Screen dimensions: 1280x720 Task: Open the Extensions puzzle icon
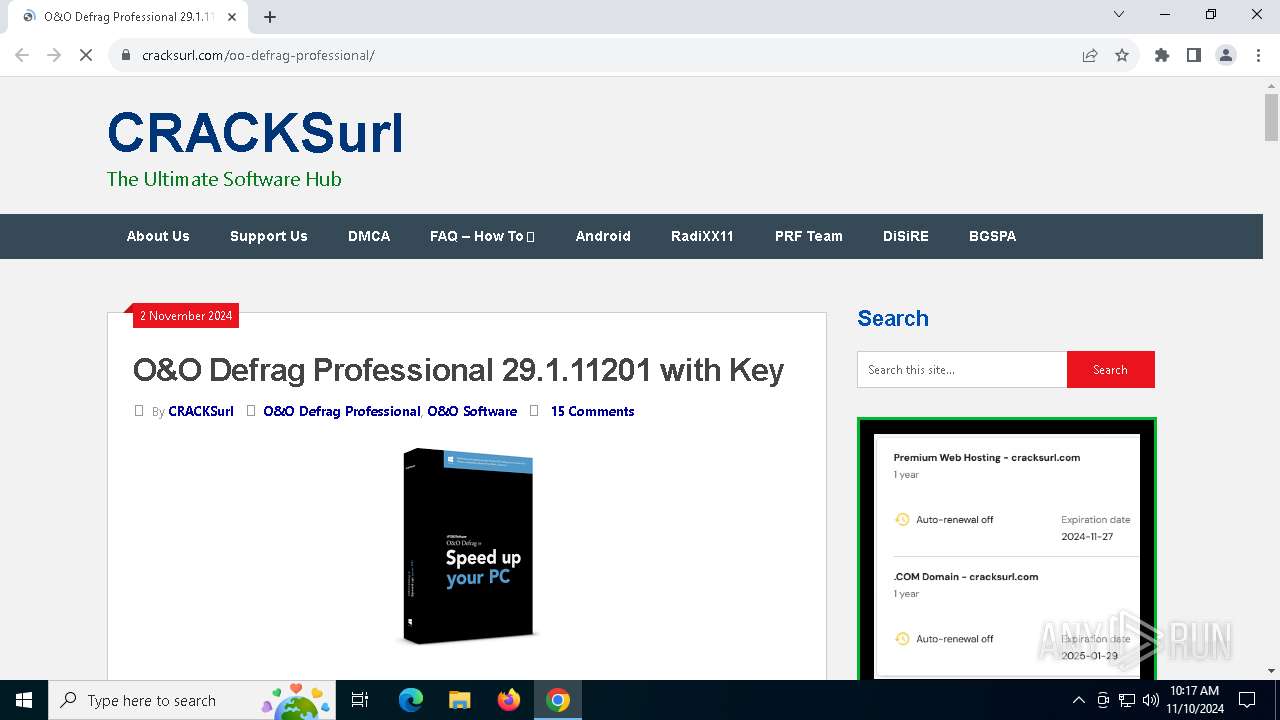[1162, 55]
